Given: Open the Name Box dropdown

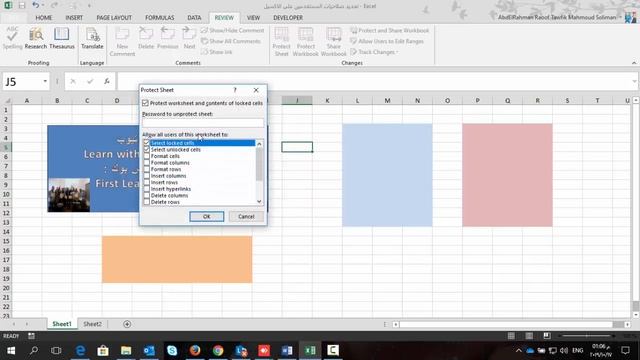Looking at the screenshot, I should coord(45,81).
